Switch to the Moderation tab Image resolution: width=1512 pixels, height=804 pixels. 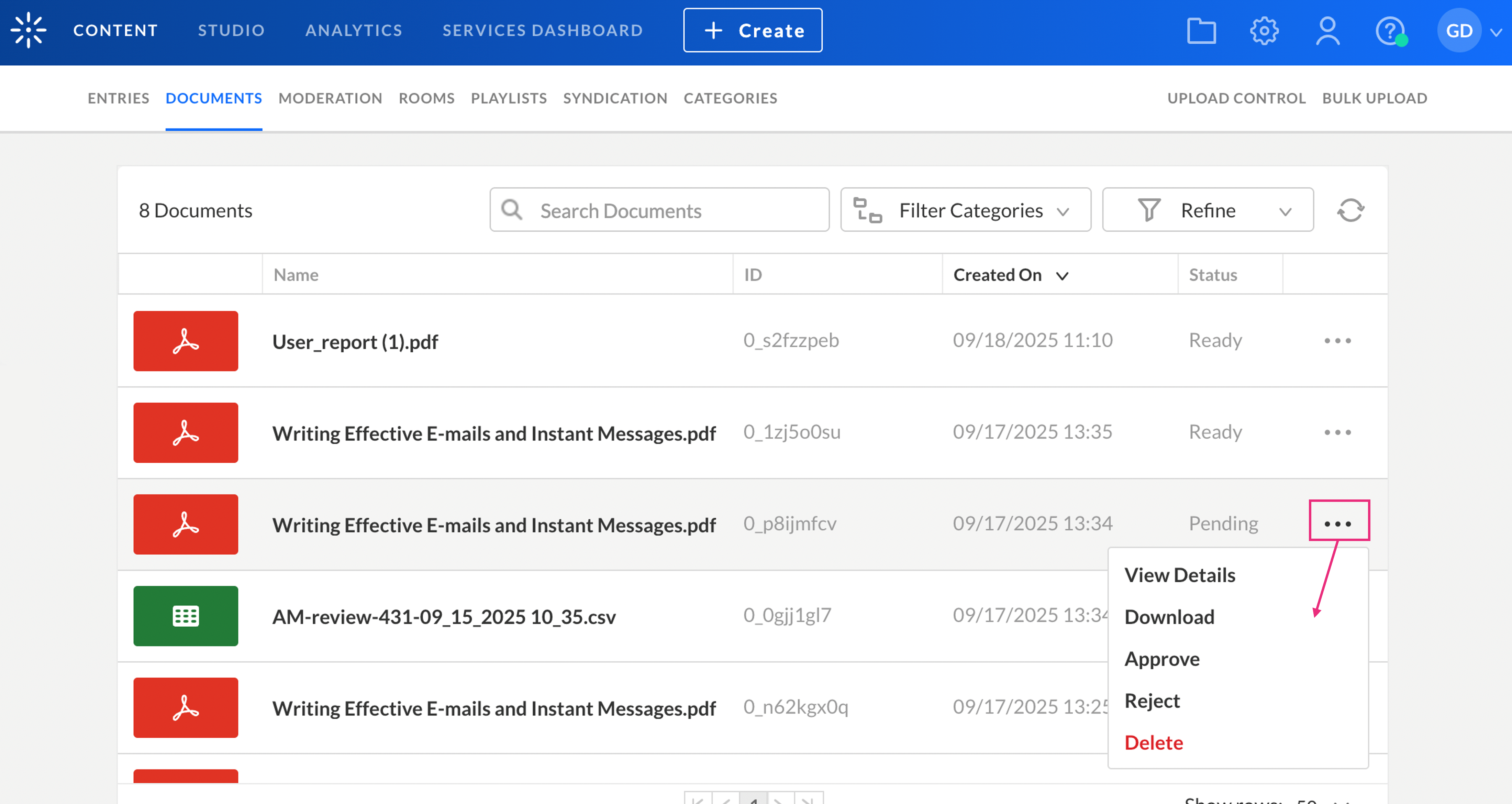(x=330, y=98)
